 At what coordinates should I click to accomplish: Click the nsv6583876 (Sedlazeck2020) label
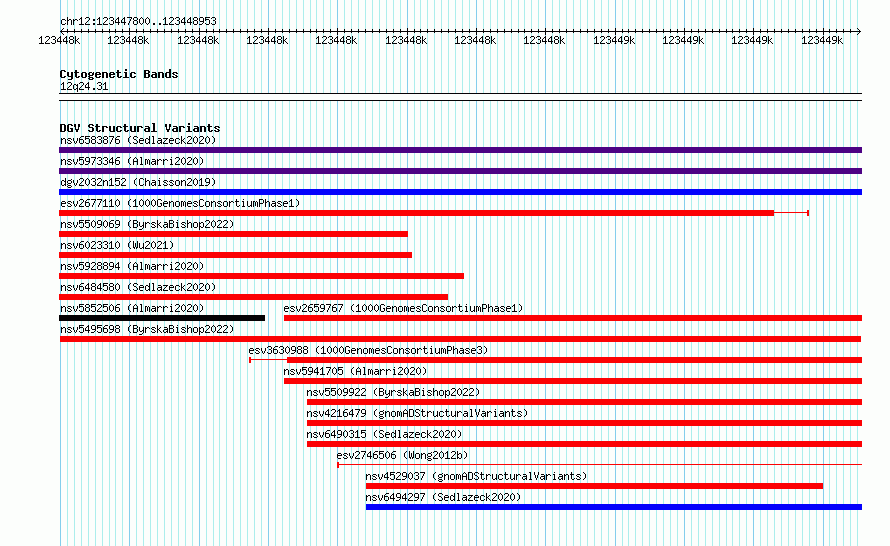click(138, 140)
